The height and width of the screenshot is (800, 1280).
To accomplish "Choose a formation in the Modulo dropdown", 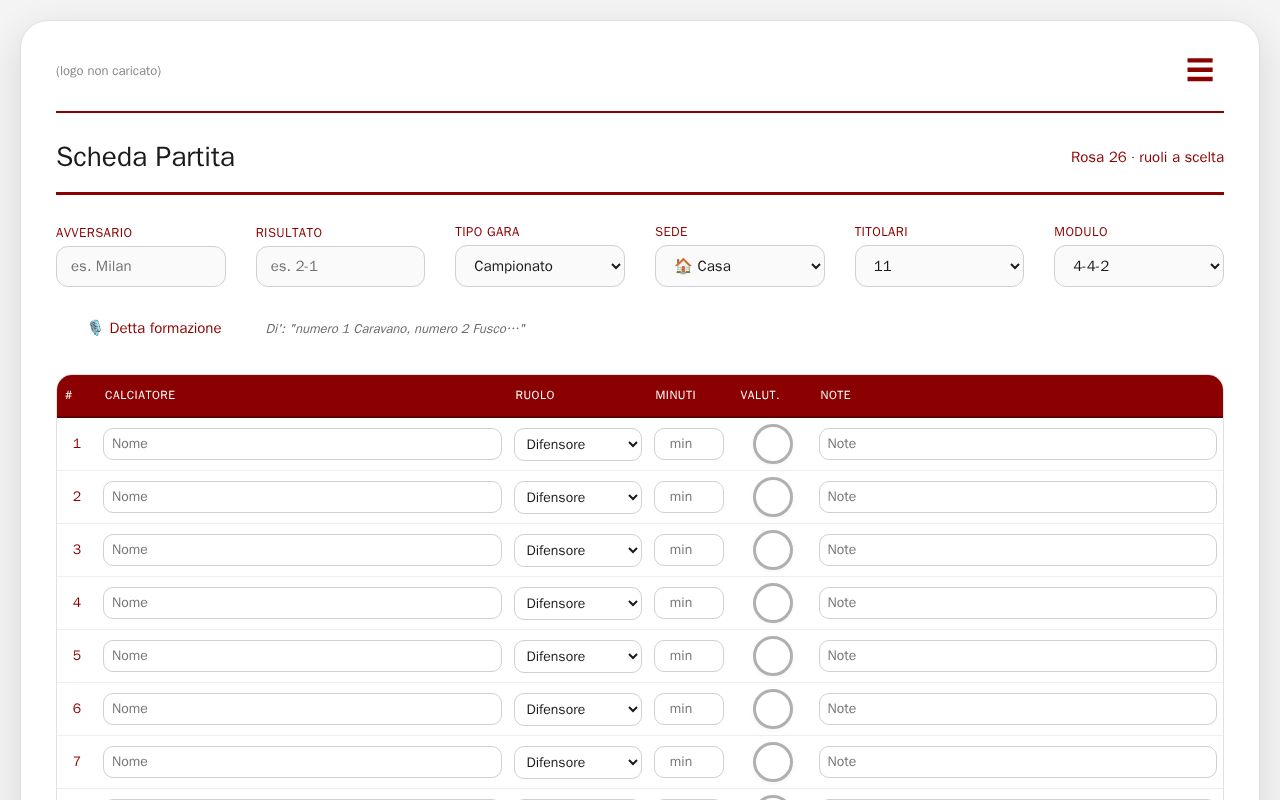I will coord(1139,266).
